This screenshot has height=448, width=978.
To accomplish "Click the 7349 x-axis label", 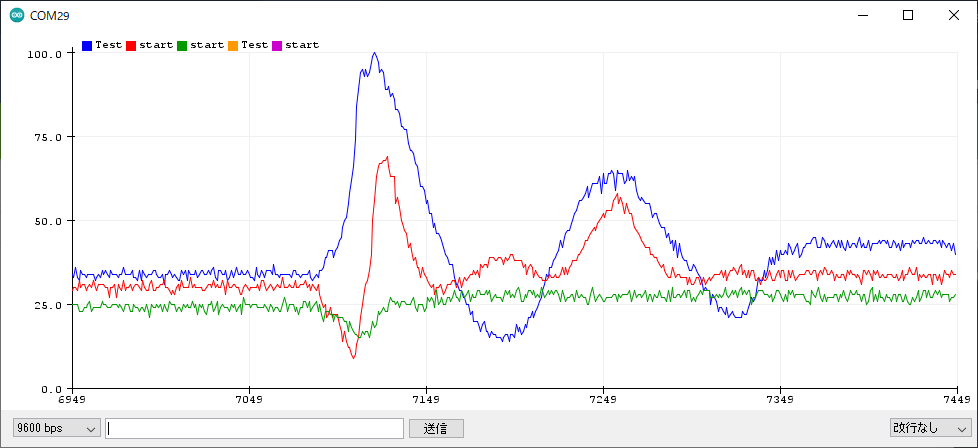I will [x=780, y=399].
